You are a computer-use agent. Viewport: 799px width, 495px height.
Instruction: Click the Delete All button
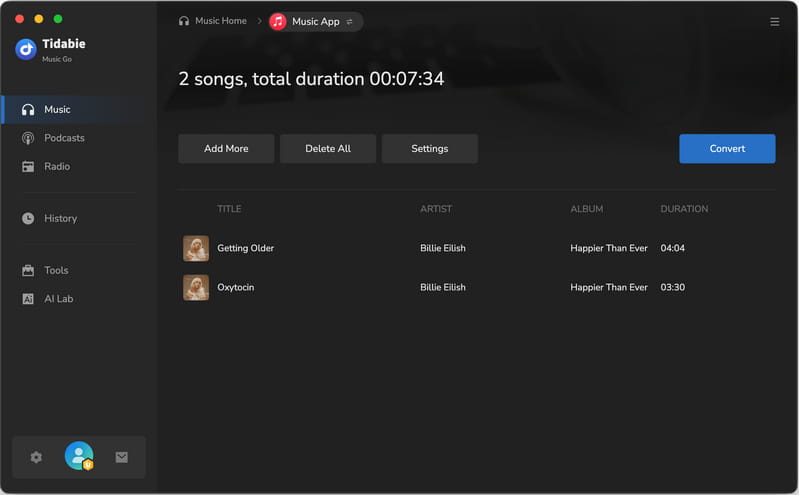tap(328, 149)
